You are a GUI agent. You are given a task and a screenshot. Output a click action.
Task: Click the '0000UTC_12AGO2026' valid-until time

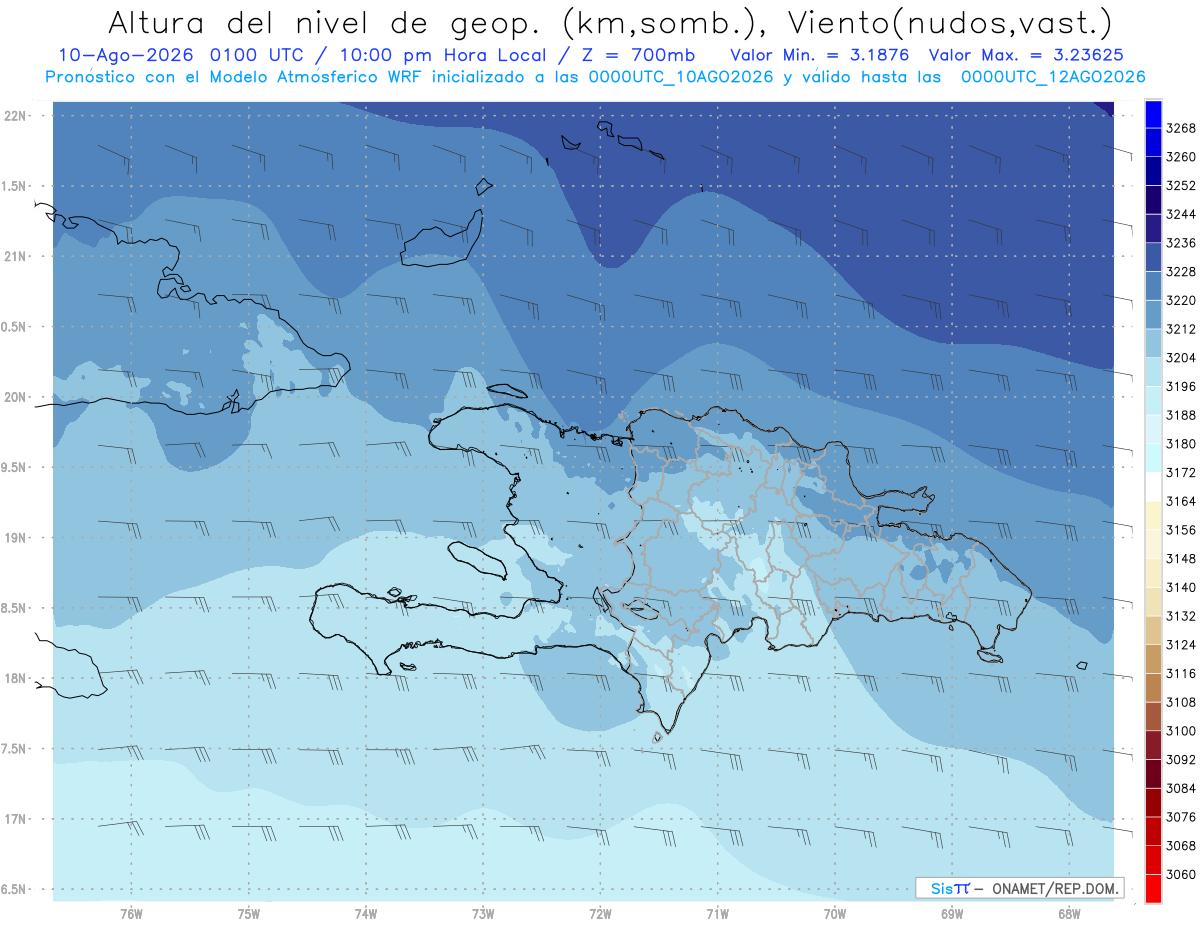[x=1053, y=77]
